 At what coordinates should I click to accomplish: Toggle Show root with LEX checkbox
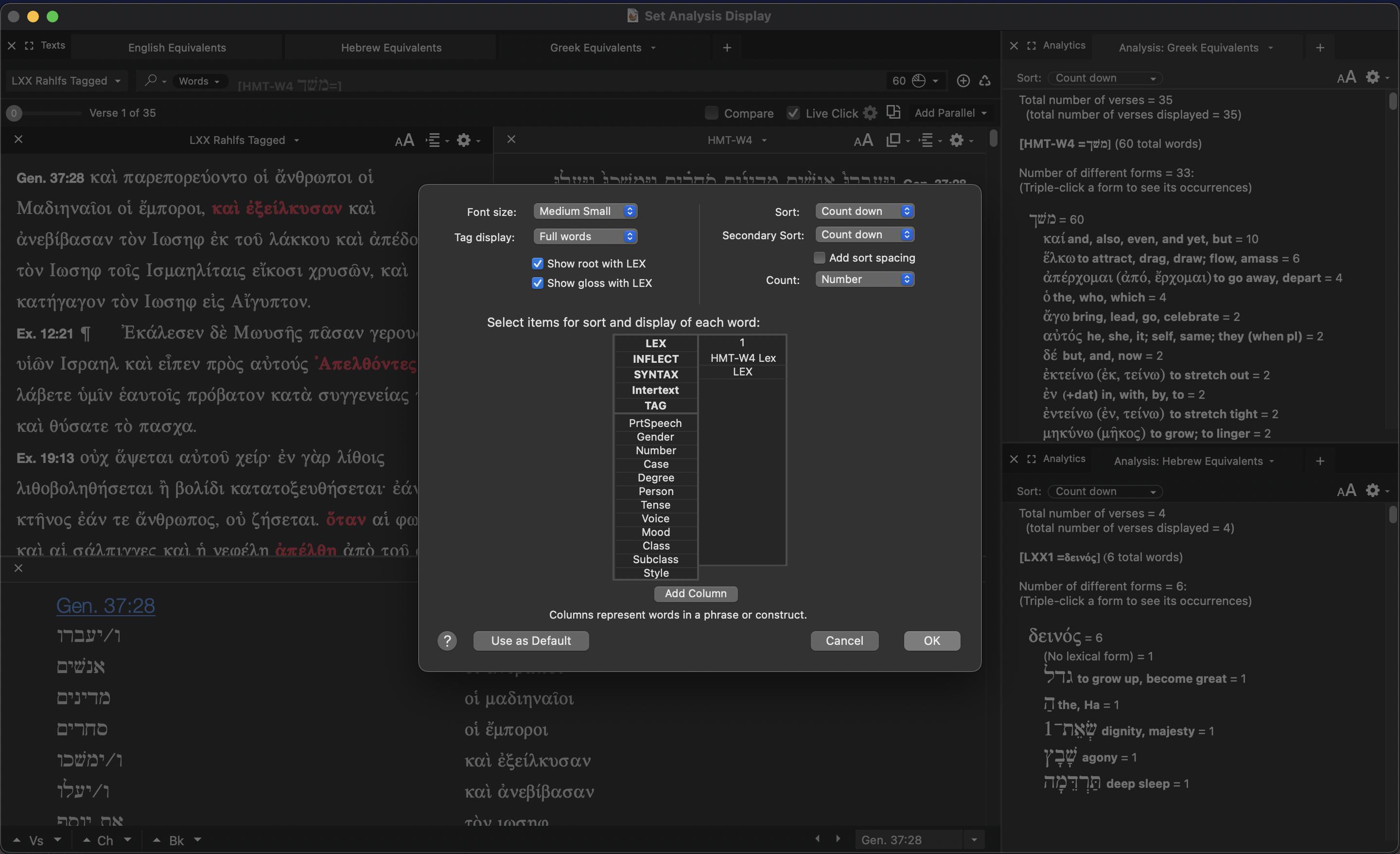tap(537, 263)
